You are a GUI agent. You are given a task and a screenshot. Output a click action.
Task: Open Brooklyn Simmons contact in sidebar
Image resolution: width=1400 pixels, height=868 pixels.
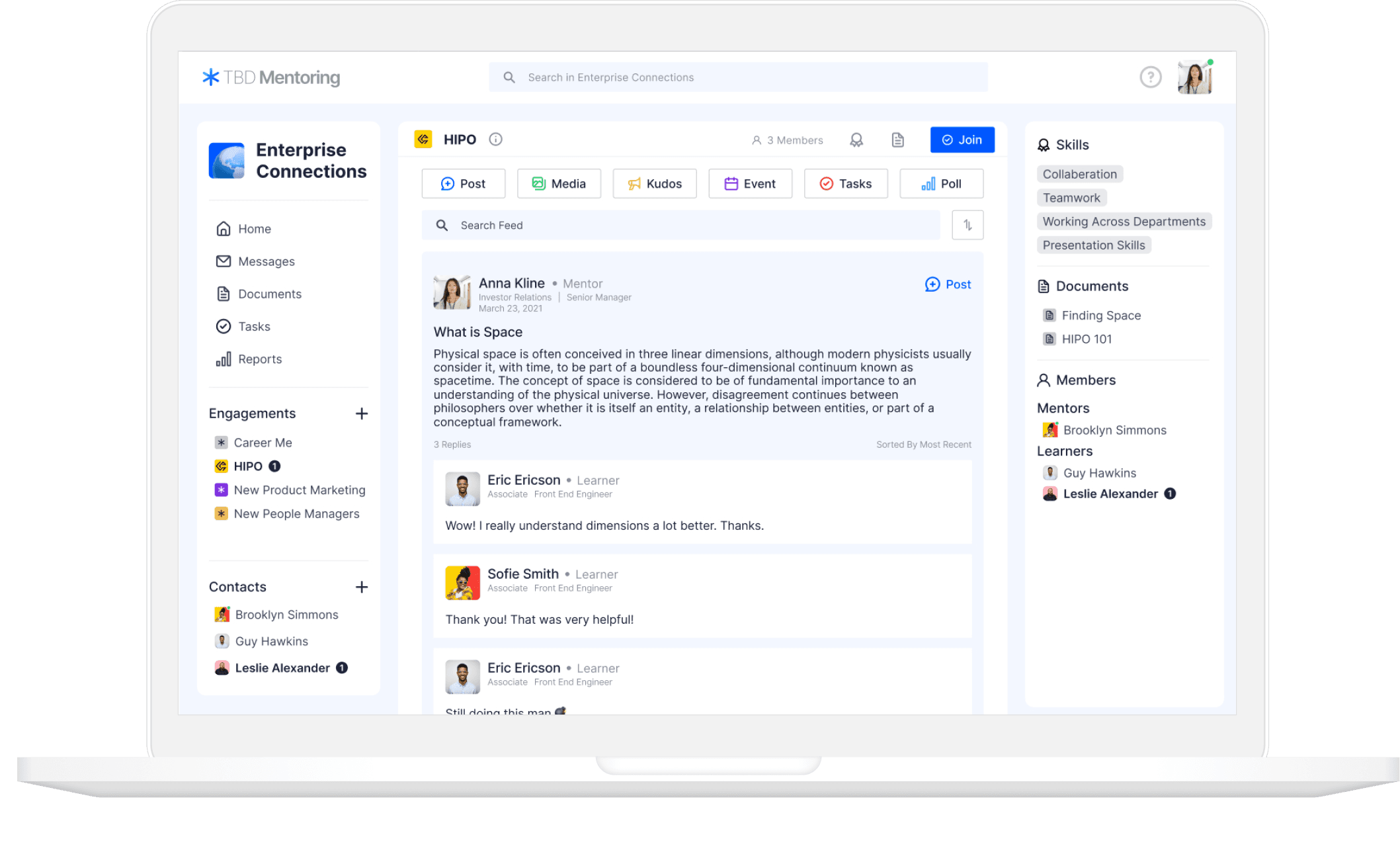(x=276, y=615)
